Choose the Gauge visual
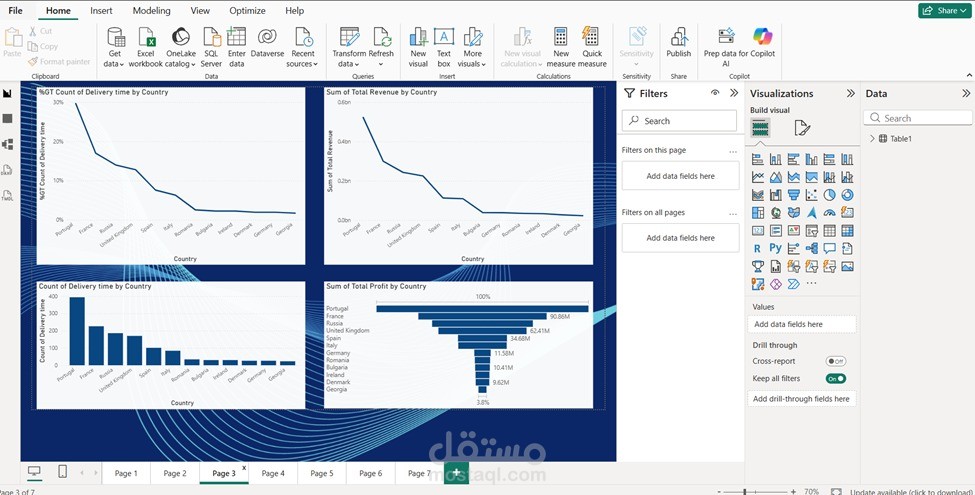Screen dimensions: 975x495 [x=829, y=213]
